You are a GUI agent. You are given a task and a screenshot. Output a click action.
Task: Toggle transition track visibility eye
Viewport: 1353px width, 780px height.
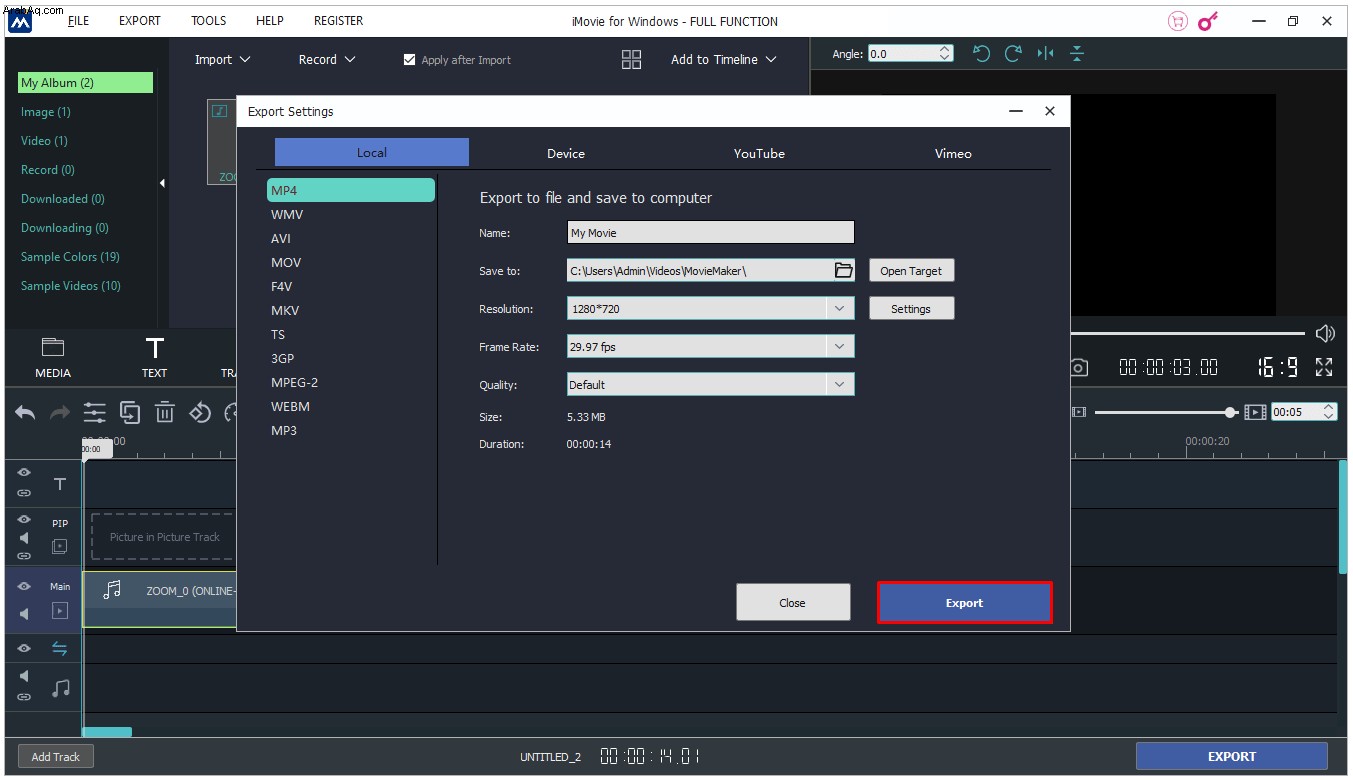[x=24, y=649]
